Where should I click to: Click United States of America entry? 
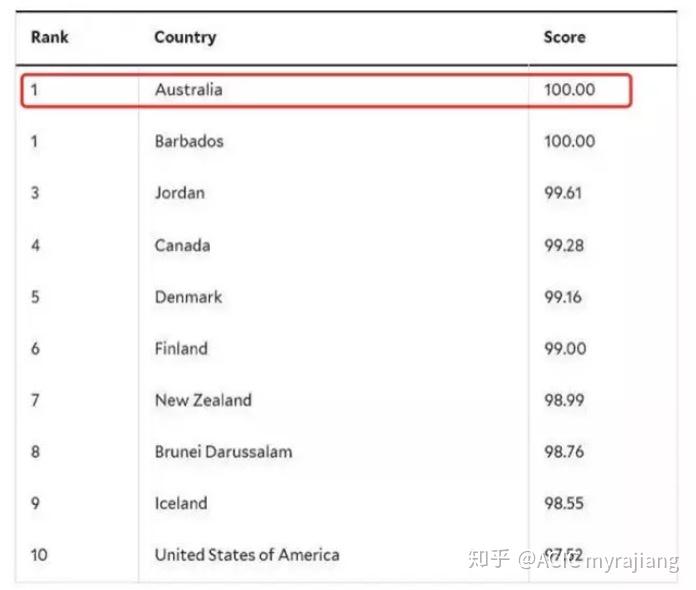(x=247, y=554)
